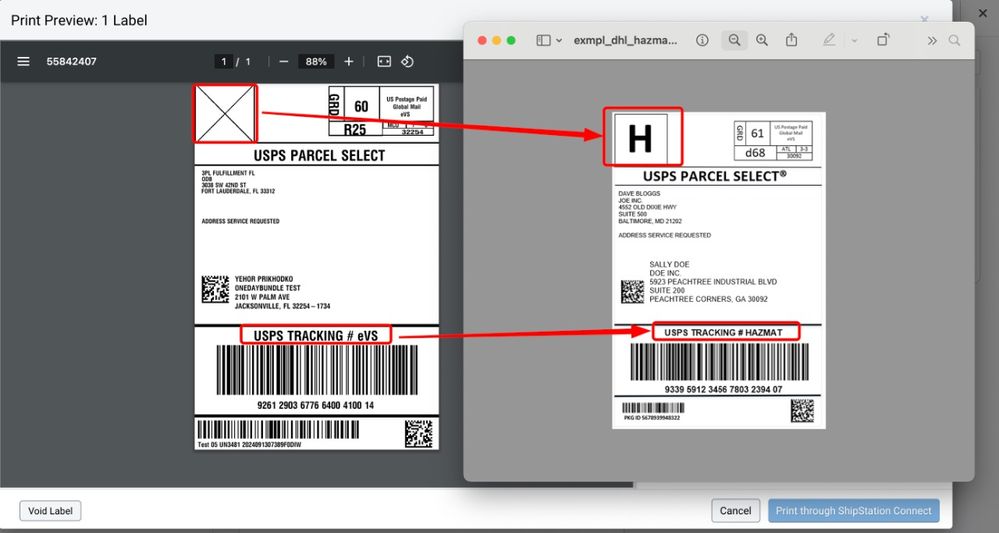Screen dimensions: 999x533
Task: Zoom in using Preview magnifier plus
Action: coord(762,41)
